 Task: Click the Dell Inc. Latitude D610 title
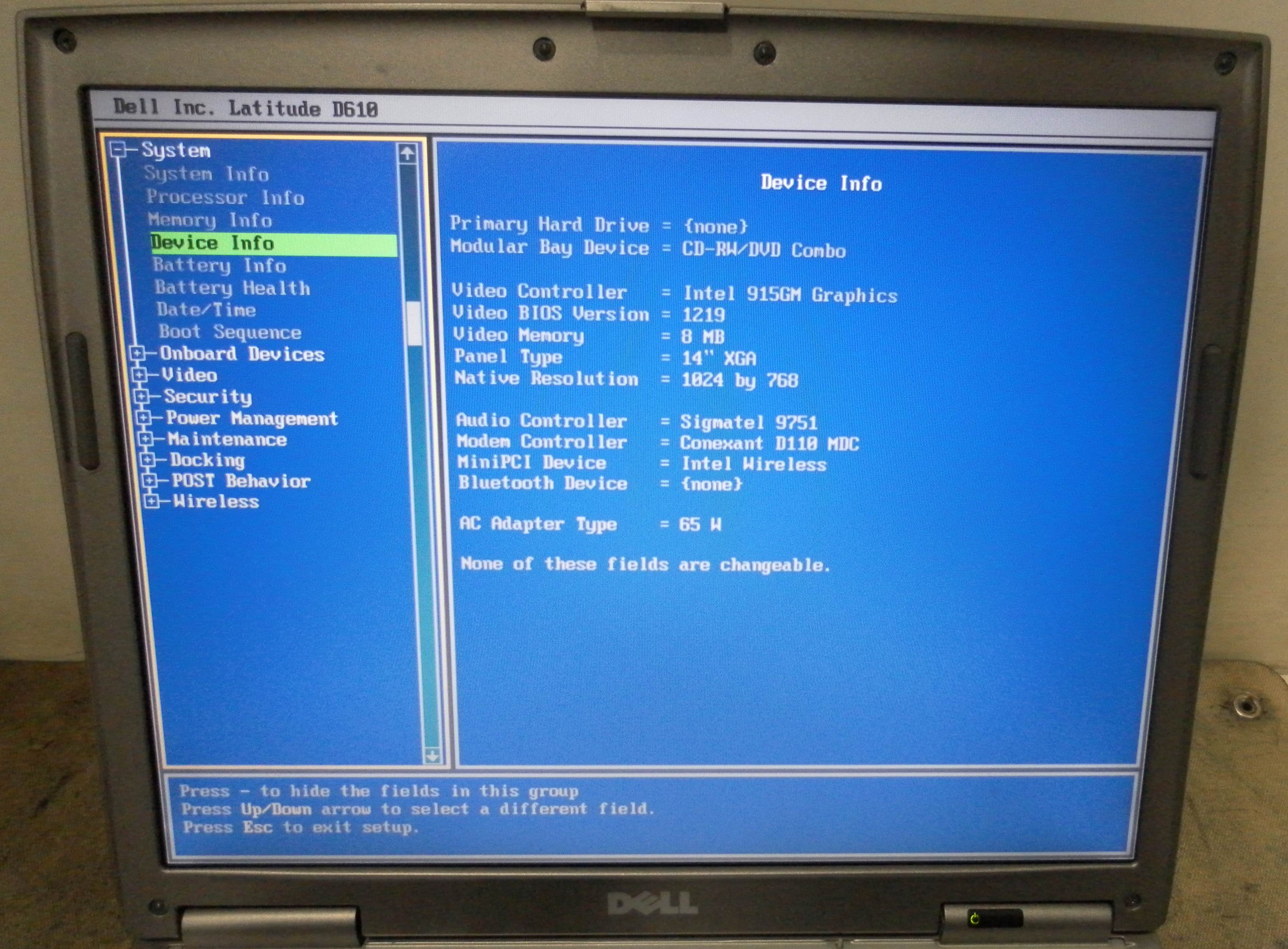coord(246,108)
